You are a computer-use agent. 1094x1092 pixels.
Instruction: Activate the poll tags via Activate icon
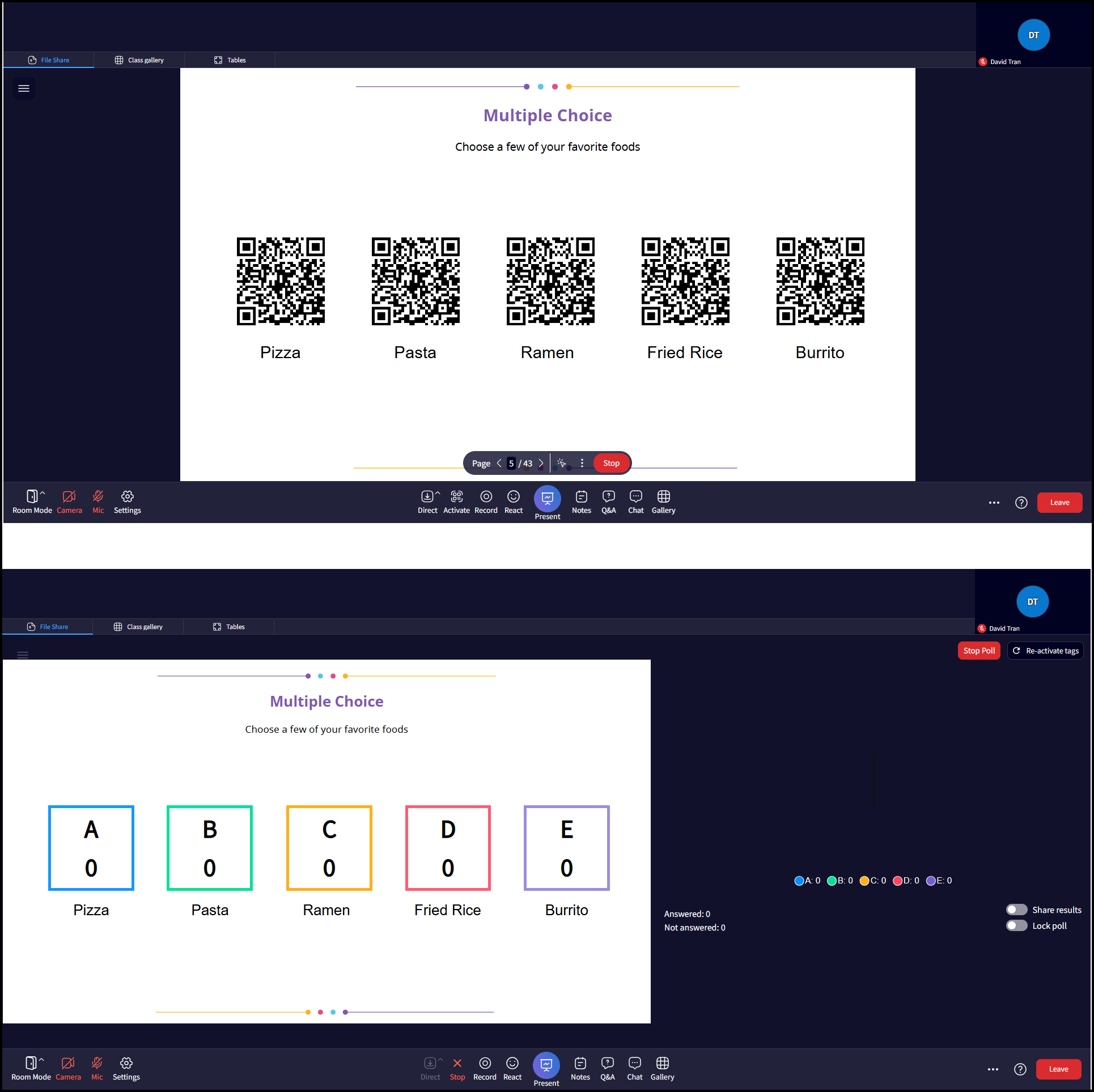tap(457, 502)
